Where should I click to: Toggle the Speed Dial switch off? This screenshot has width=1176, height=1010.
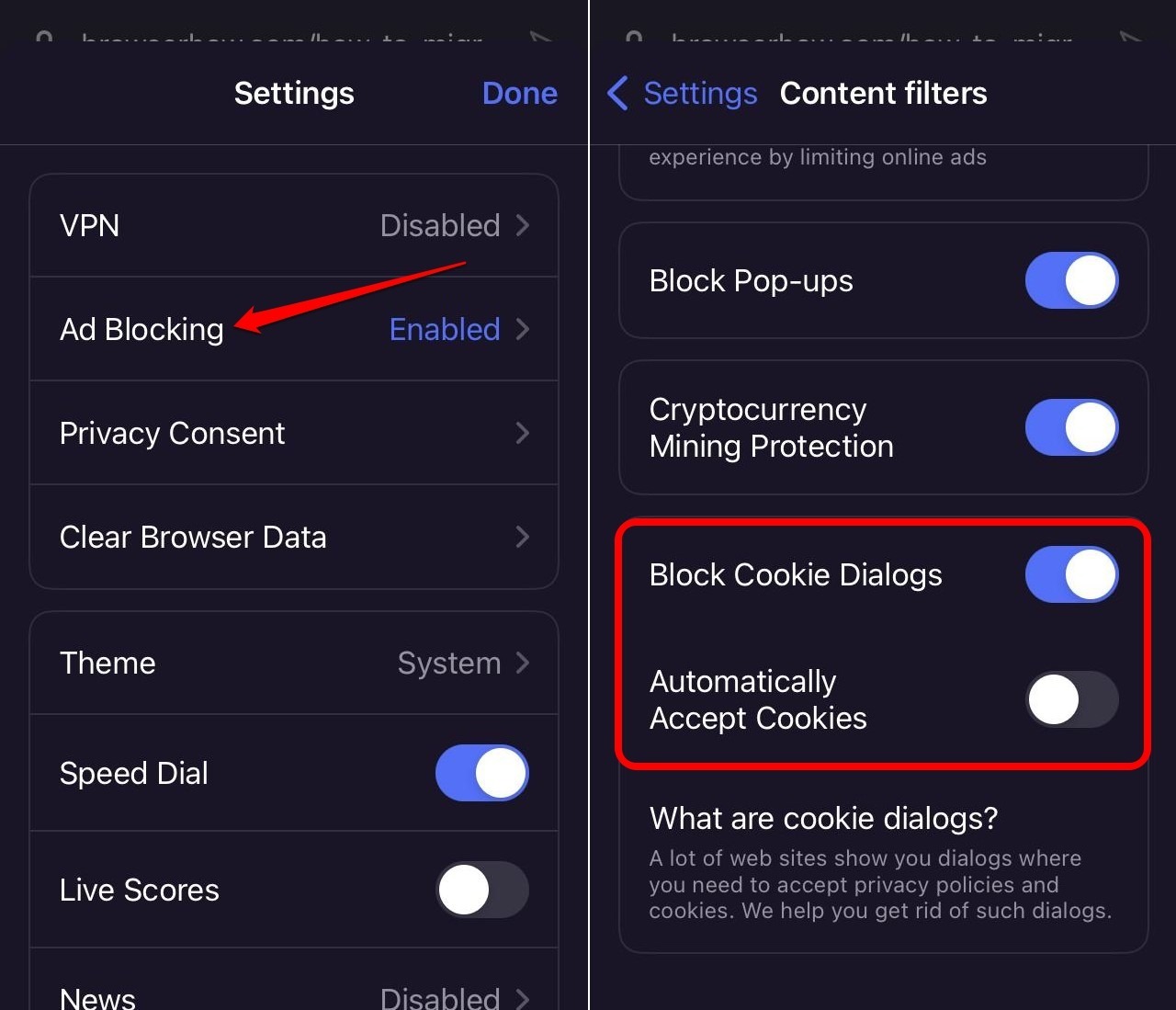[481, 773]
